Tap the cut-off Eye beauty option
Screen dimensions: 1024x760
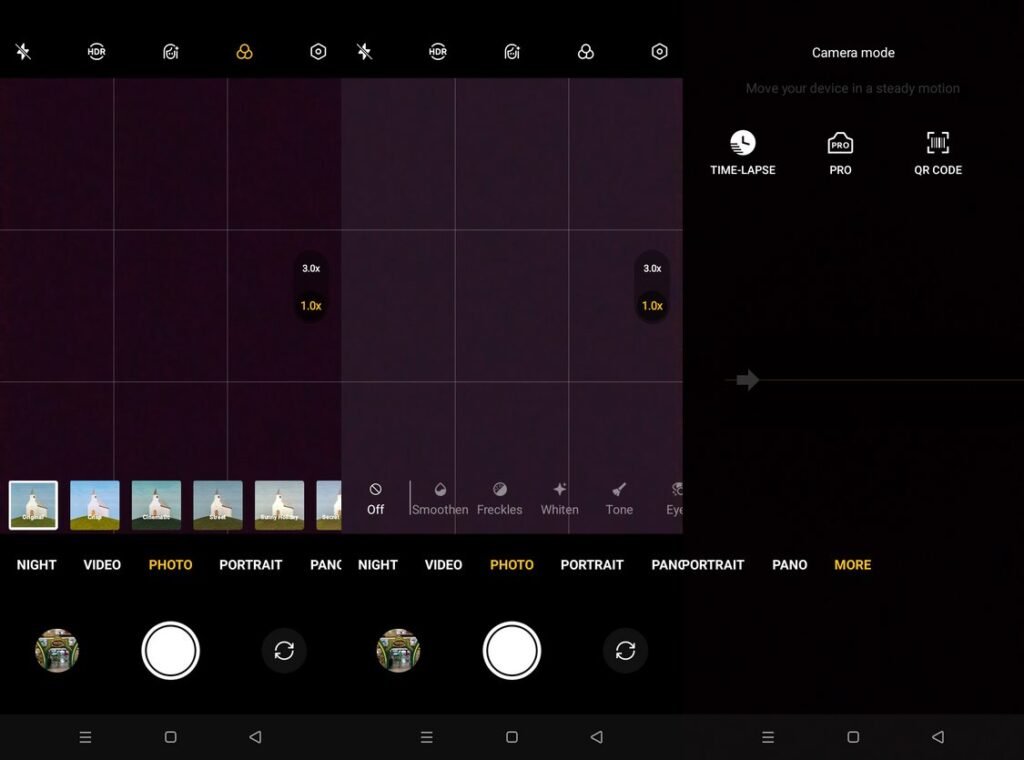point(675,499)
